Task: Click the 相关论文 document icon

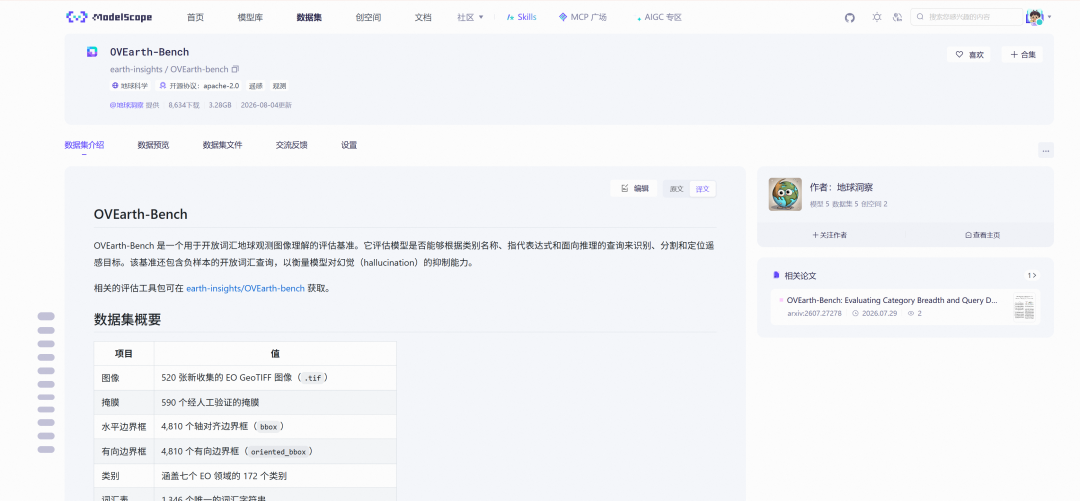Action: click(x=776, y=275)
